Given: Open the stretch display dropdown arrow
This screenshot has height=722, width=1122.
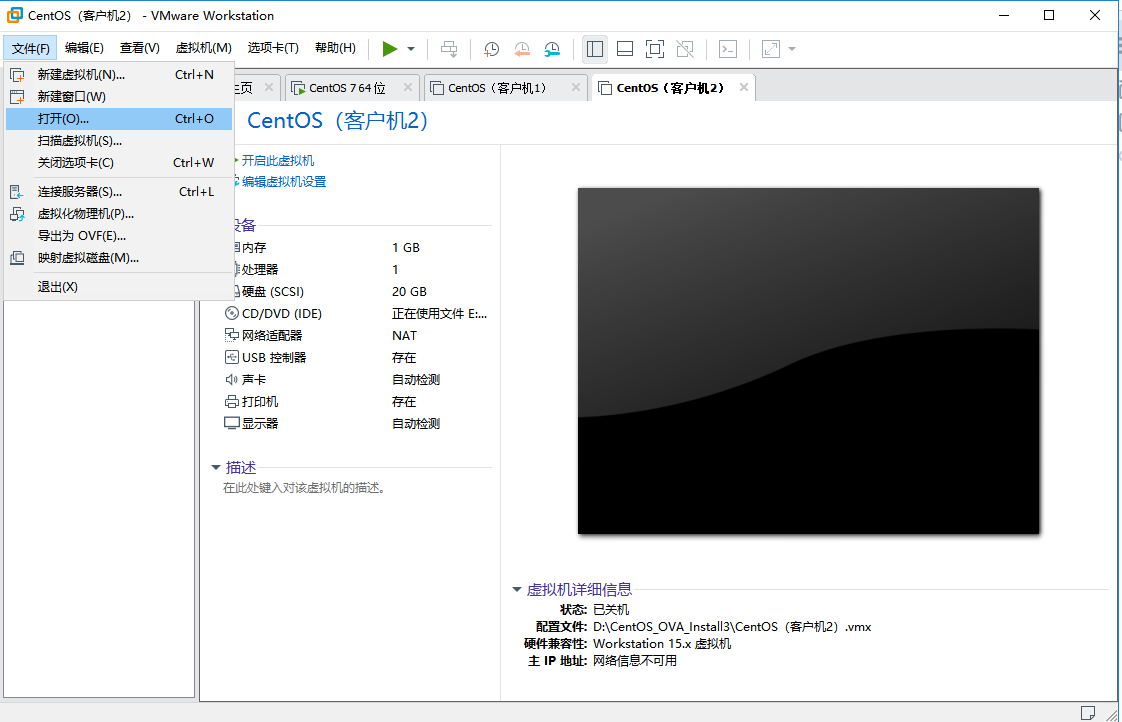Looking at the screenshot, I should (x=791, y=49).
